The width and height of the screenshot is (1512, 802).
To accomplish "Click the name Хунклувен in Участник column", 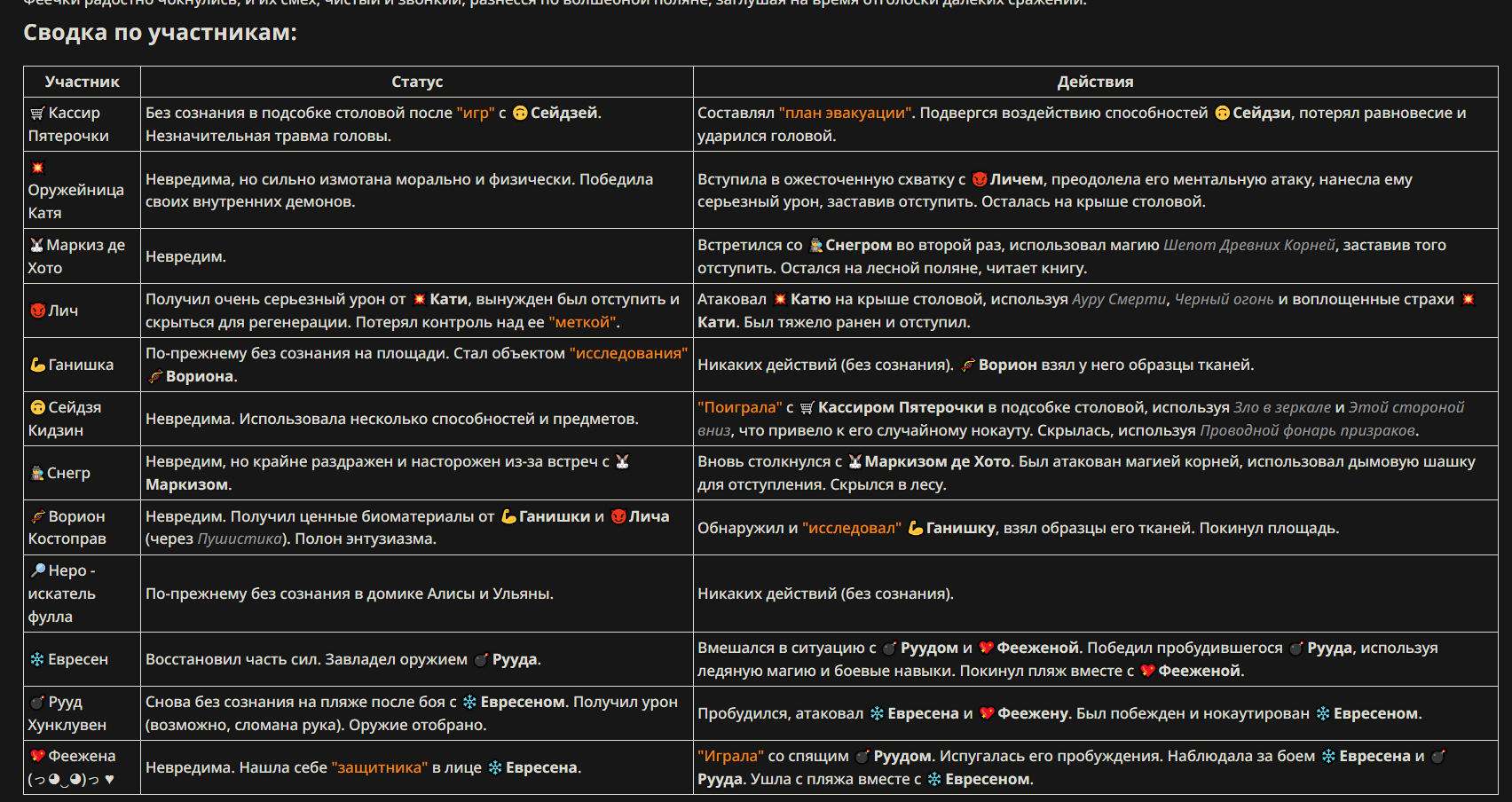I will tap(67, 725).
